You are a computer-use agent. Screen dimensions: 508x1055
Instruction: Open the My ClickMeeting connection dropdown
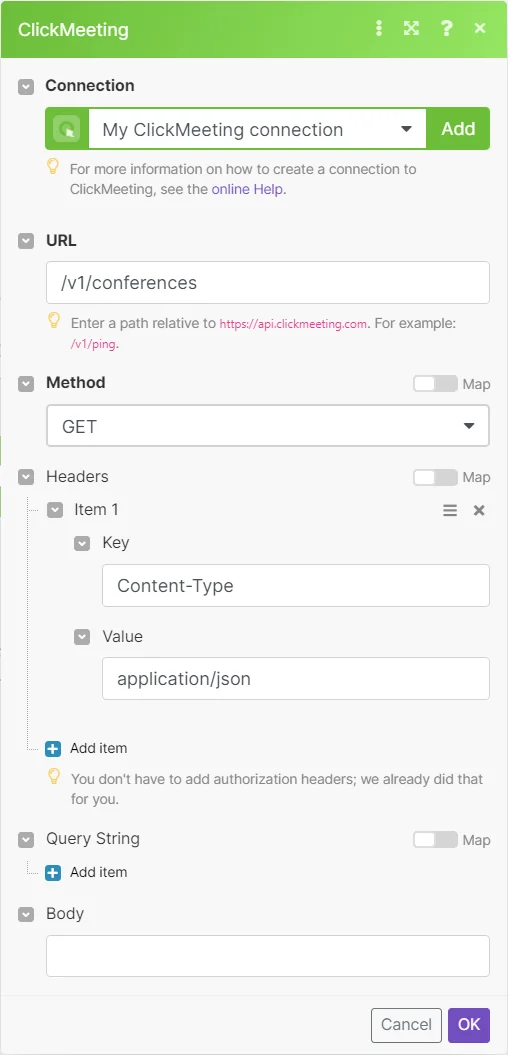click(257, 129)
